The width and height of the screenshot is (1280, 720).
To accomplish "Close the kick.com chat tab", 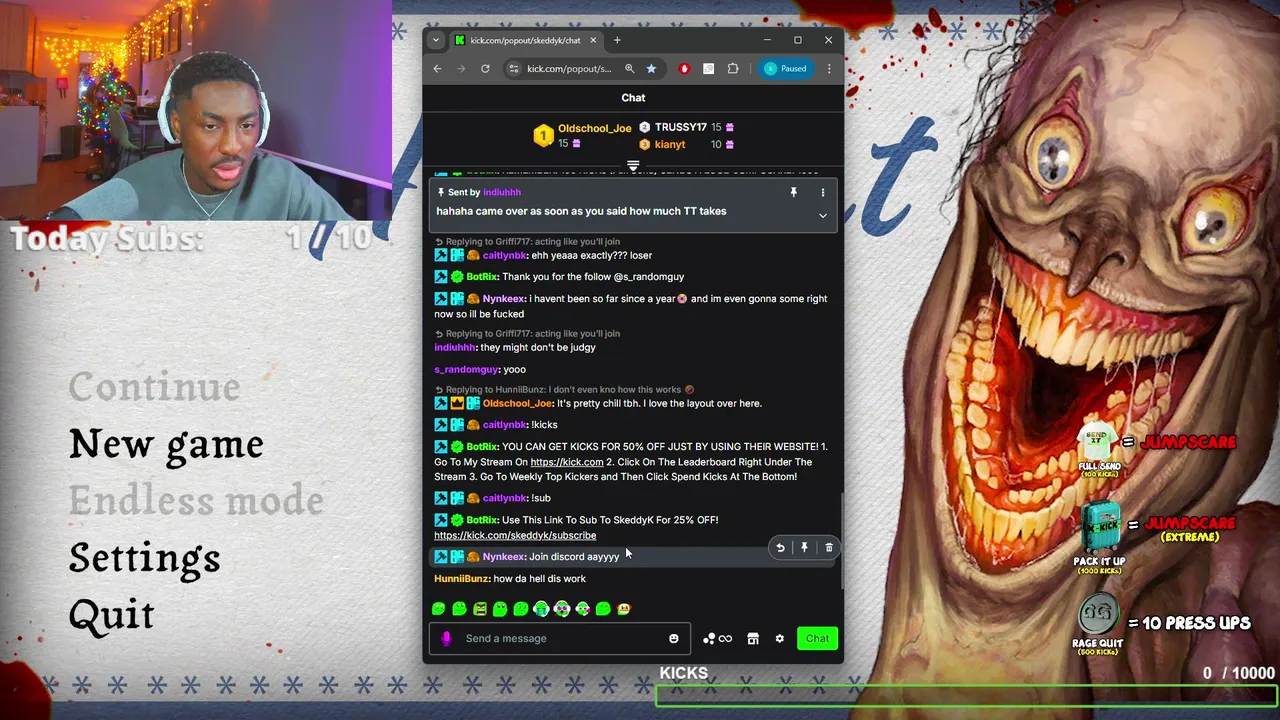I will (x=593, y=40).
